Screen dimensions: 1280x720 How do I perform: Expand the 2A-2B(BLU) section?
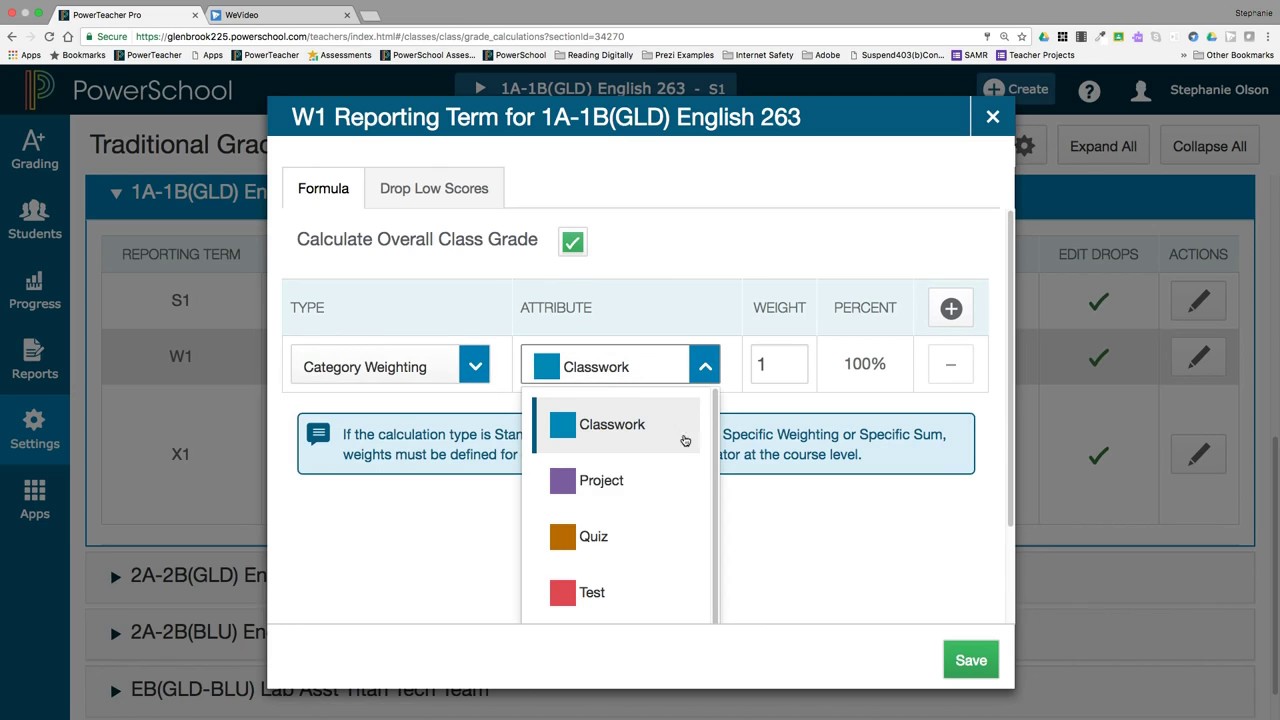tap(116, 633)
